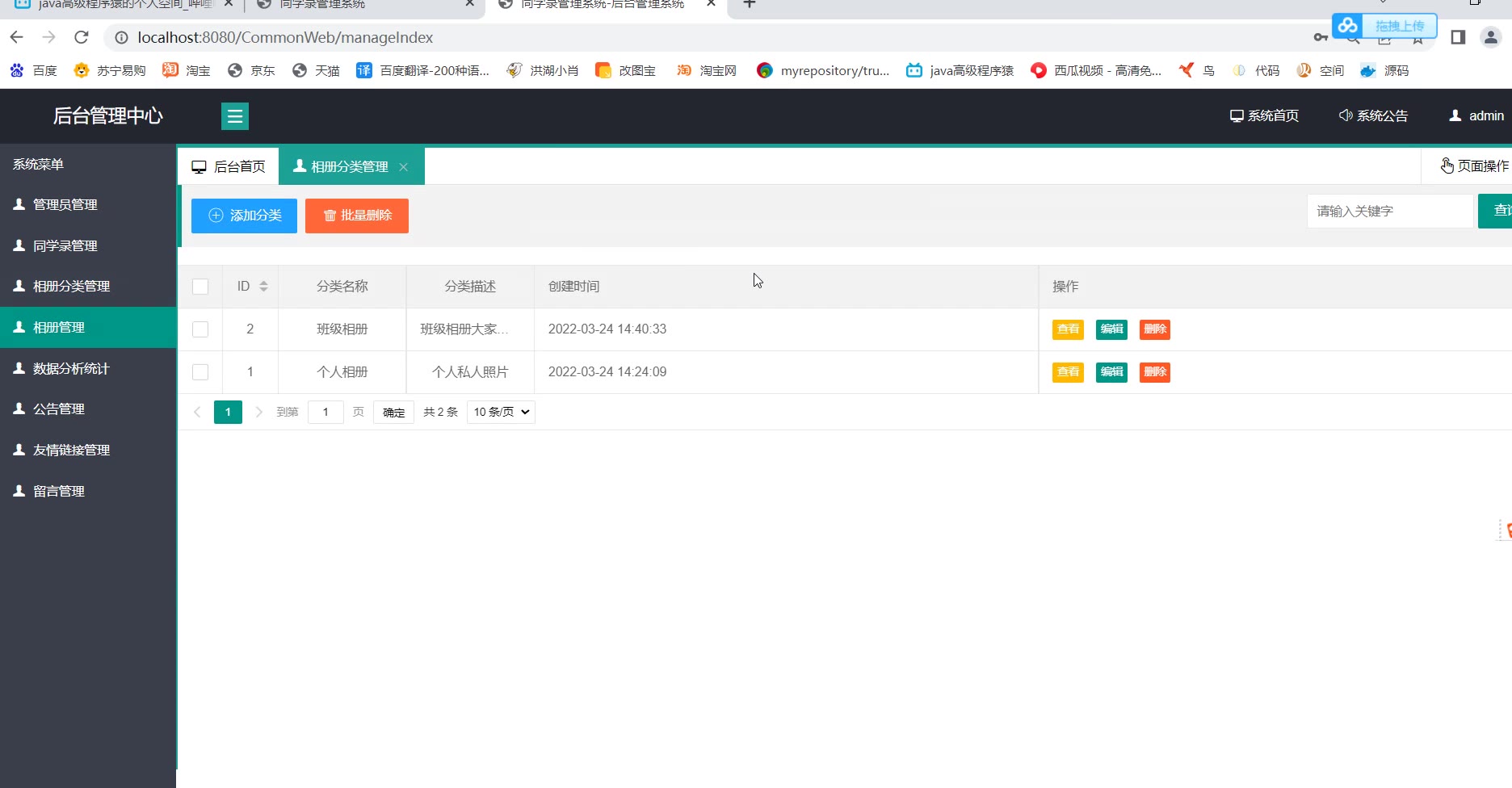Click the 批量删除 button
The height and width of the screenshot is (788, 1512).
tap(357, 216)
